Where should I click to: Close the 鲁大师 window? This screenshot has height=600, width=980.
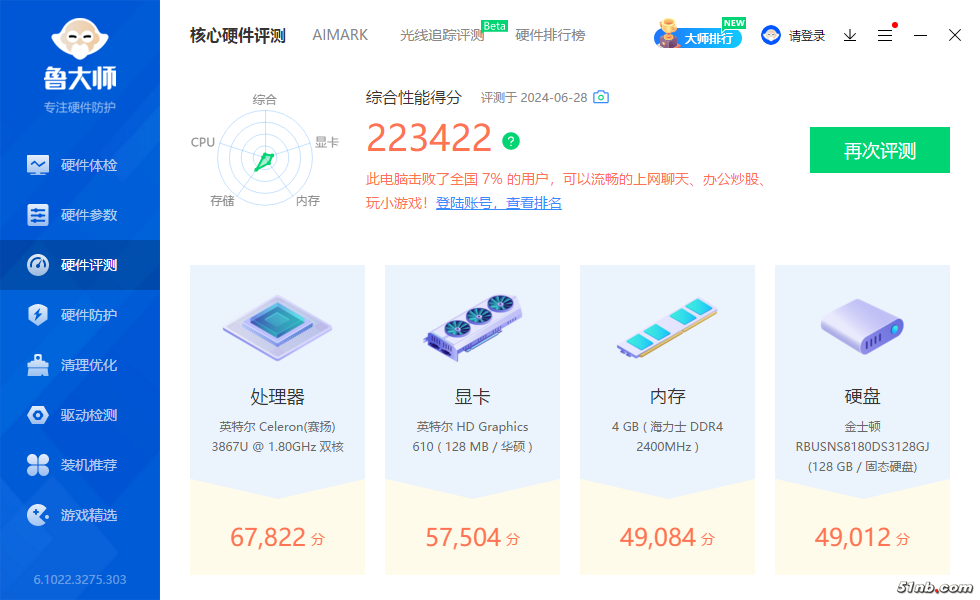coord(954,35)
